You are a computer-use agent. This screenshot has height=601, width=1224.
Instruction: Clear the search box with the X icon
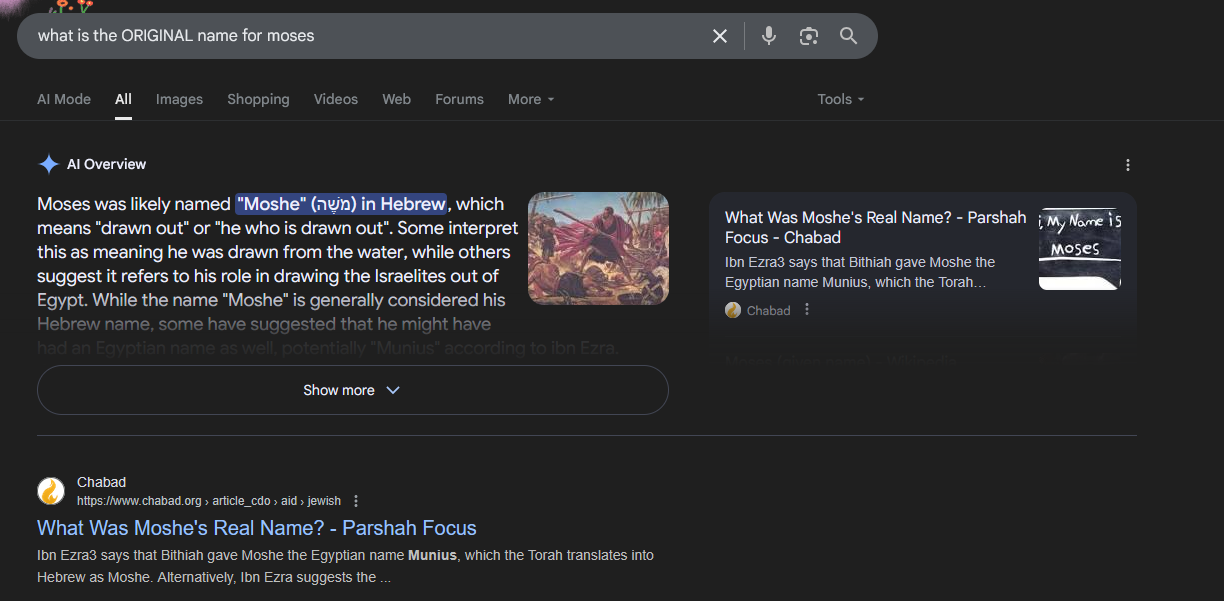[x=720, y=36]
